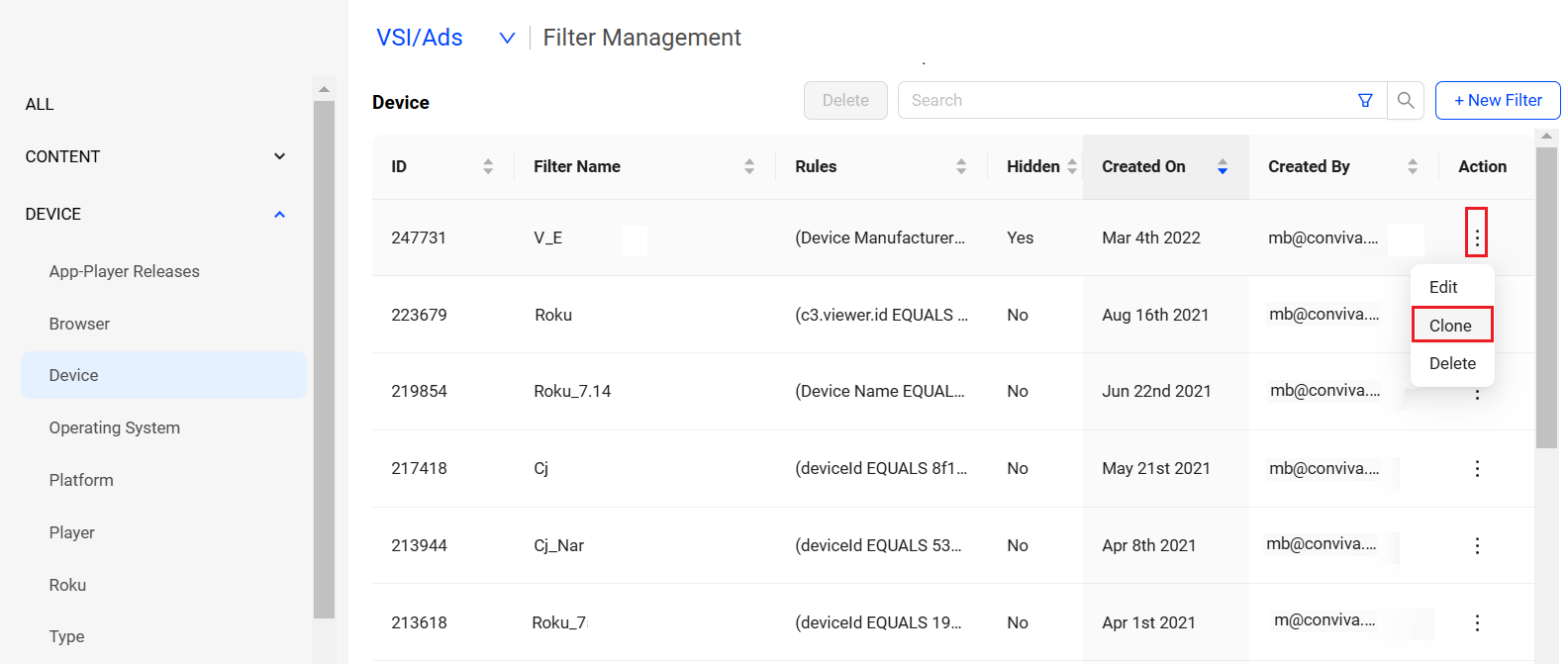Click date Mar 4th 2022
The height and width of the screenshot is (664, 1568).
click(x=1151, y=237)
